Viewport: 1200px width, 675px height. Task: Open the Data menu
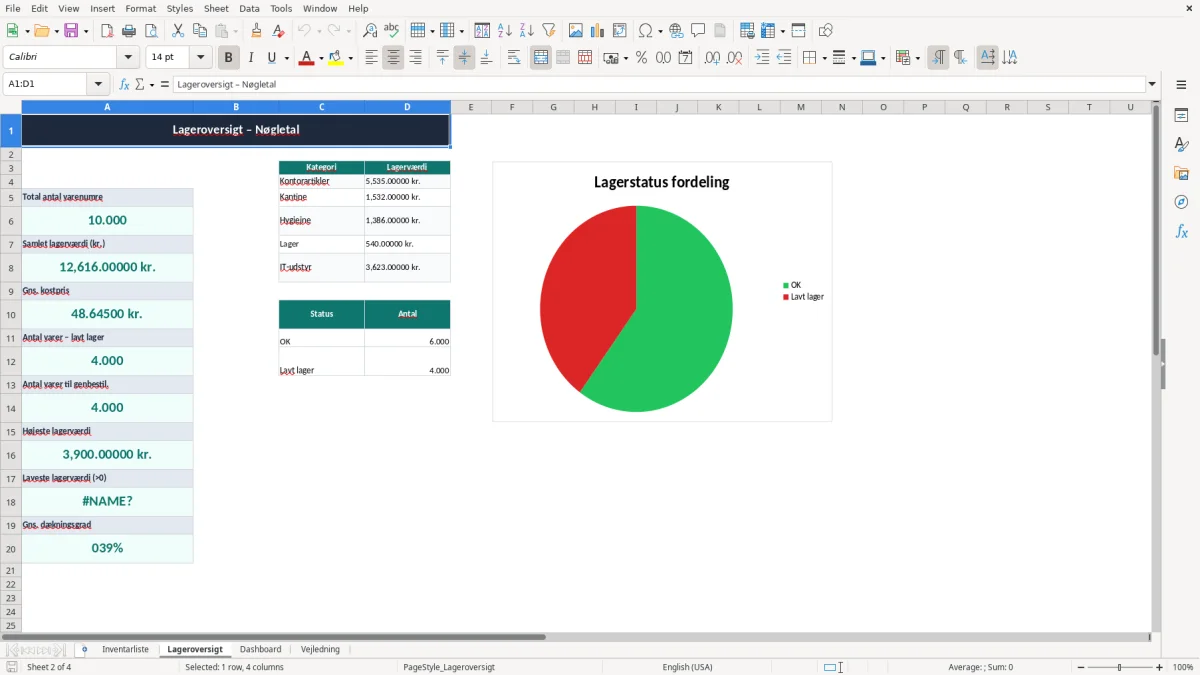coord(249,8)
